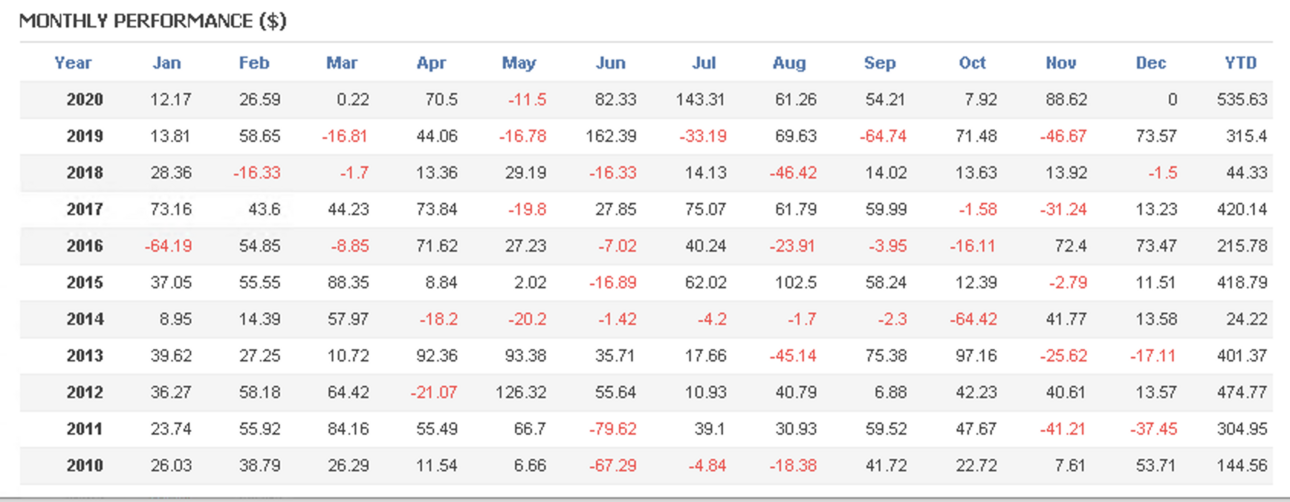Select the Jan column header

[x=167, y=63]
